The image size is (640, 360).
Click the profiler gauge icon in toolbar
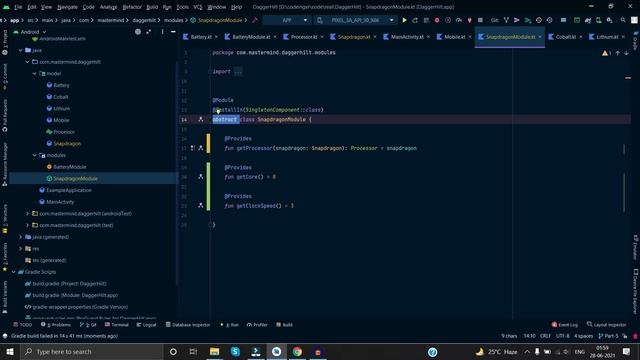pyautogui.click(x=459, y=20)
